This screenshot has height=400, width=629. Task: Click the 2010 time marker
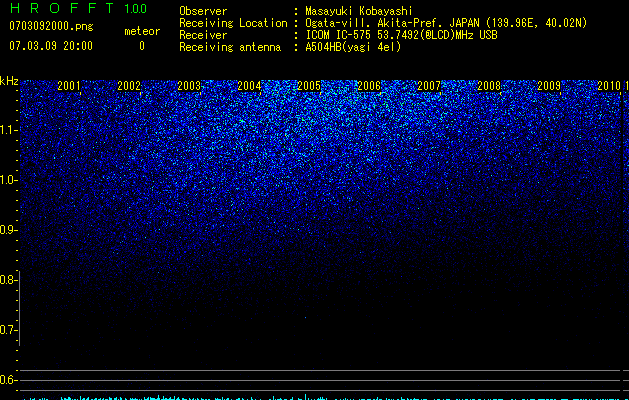click(609, 86)
